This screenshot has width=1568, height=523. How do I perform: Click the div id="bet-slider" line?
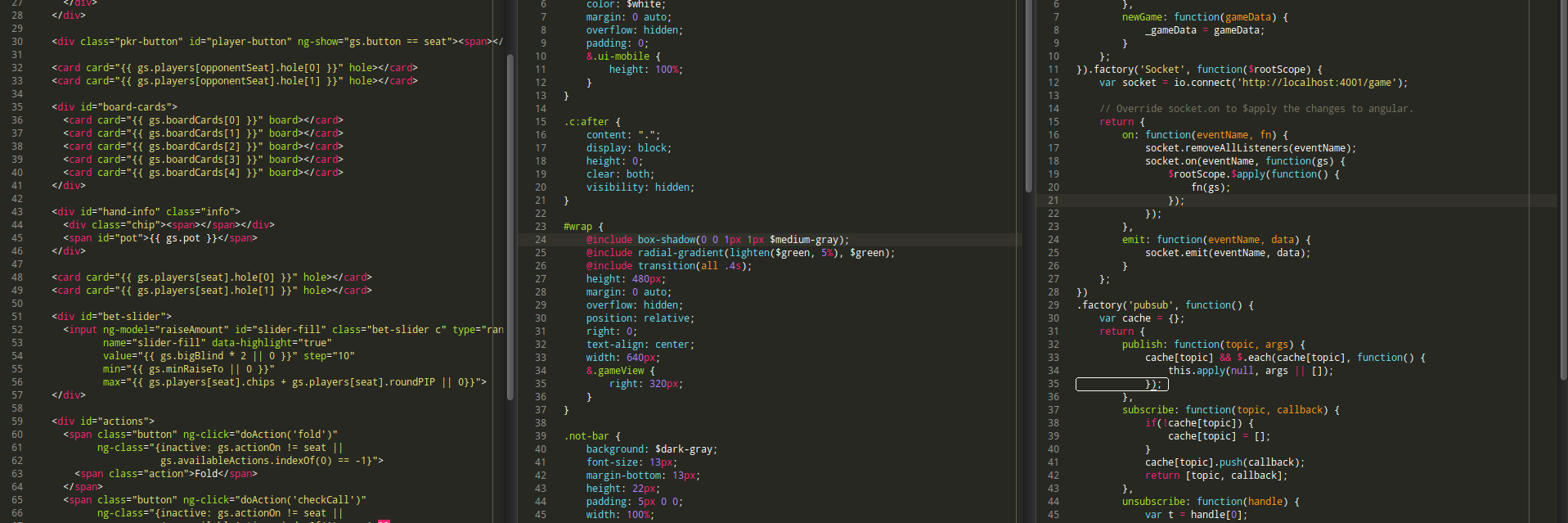pyautogui.click(x=111, y=317)
